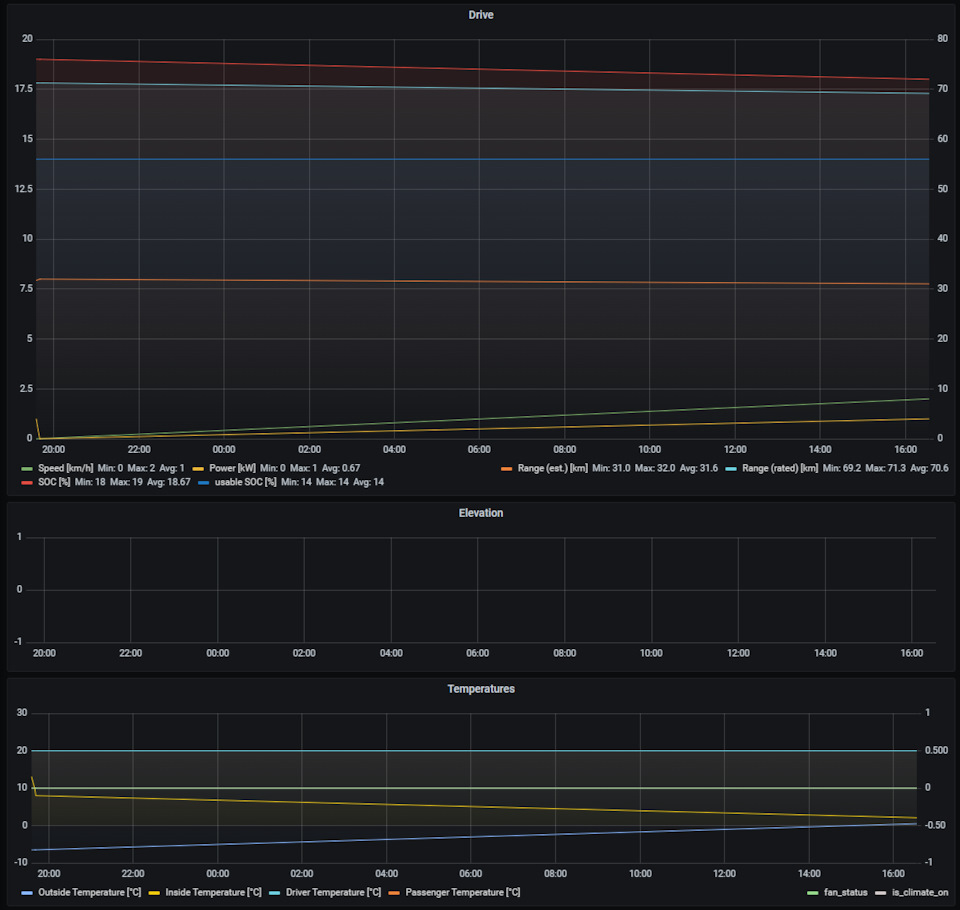Click the 'Avg: 0.67' power legend value
This screenshot has height=910, width=960.
click(x=341, y=468)
